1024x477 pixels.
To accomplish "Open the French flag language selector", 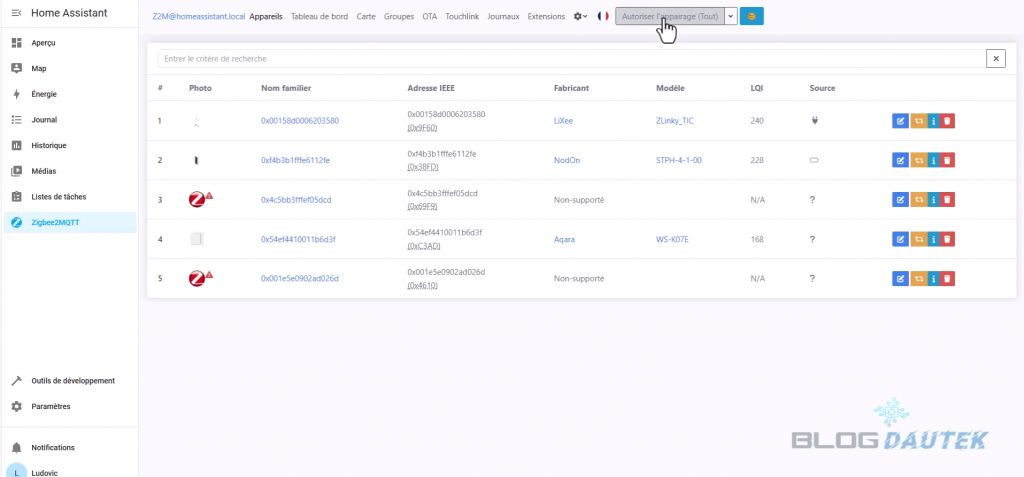I will (x=603, y=17).
